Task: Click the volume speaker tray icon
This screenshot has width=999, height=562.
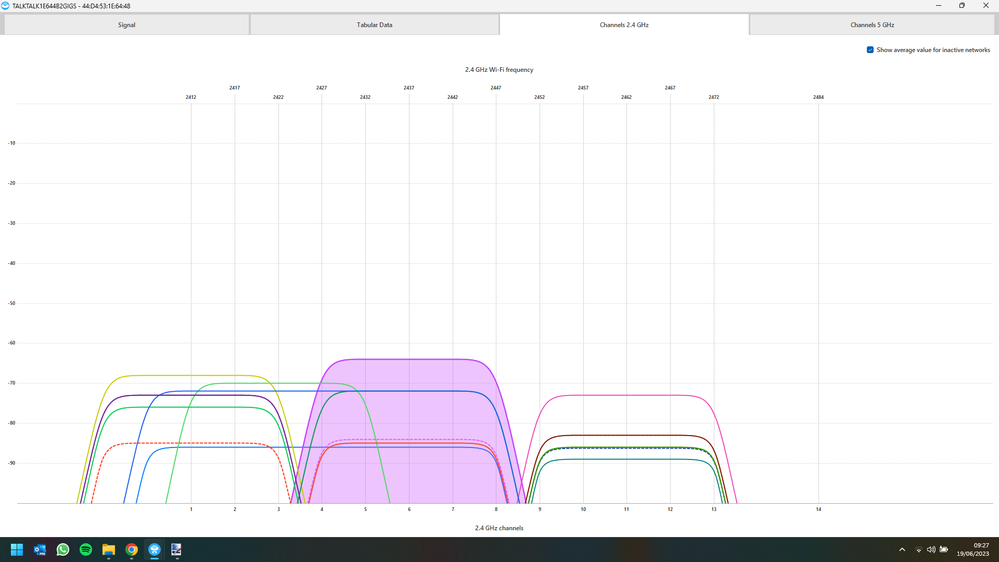Action: 931,550
